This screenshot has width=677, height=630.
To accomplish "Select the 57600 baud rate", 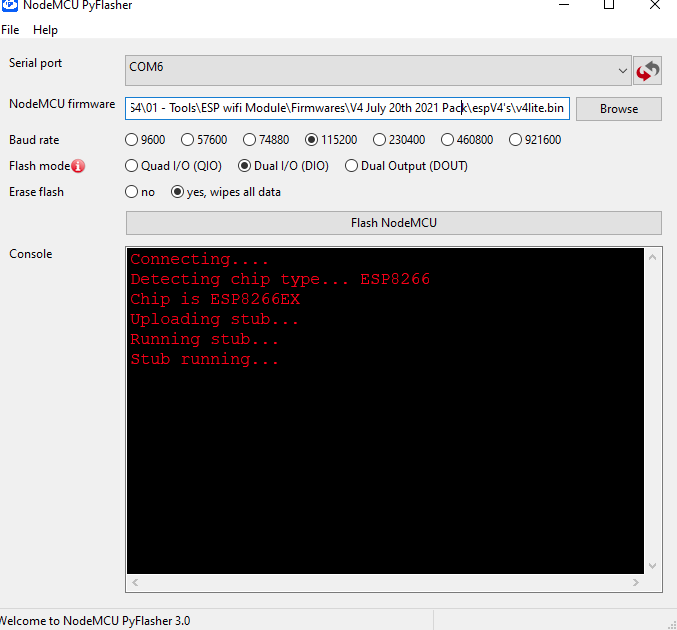I will point(204,140).
